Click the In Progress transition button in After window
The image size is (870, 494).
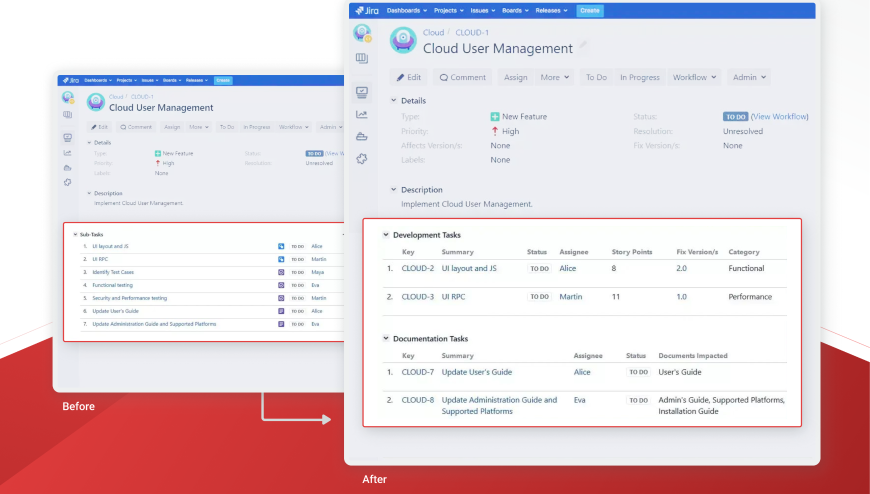639,77
